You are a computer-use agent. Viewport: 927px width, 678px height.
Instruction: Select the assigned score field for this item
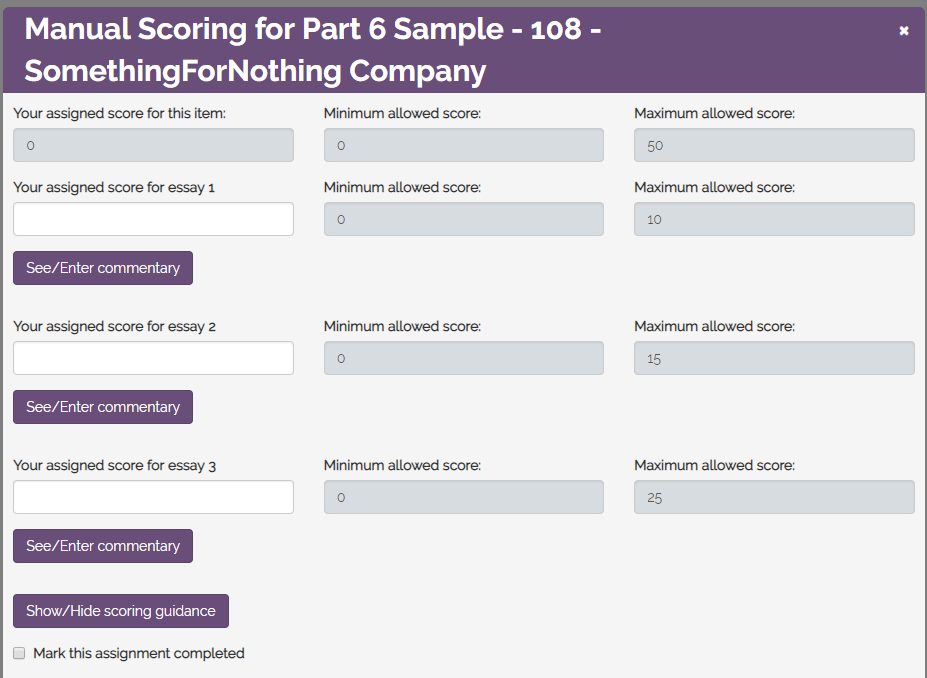pyautogui.click(x=152, y=144)
